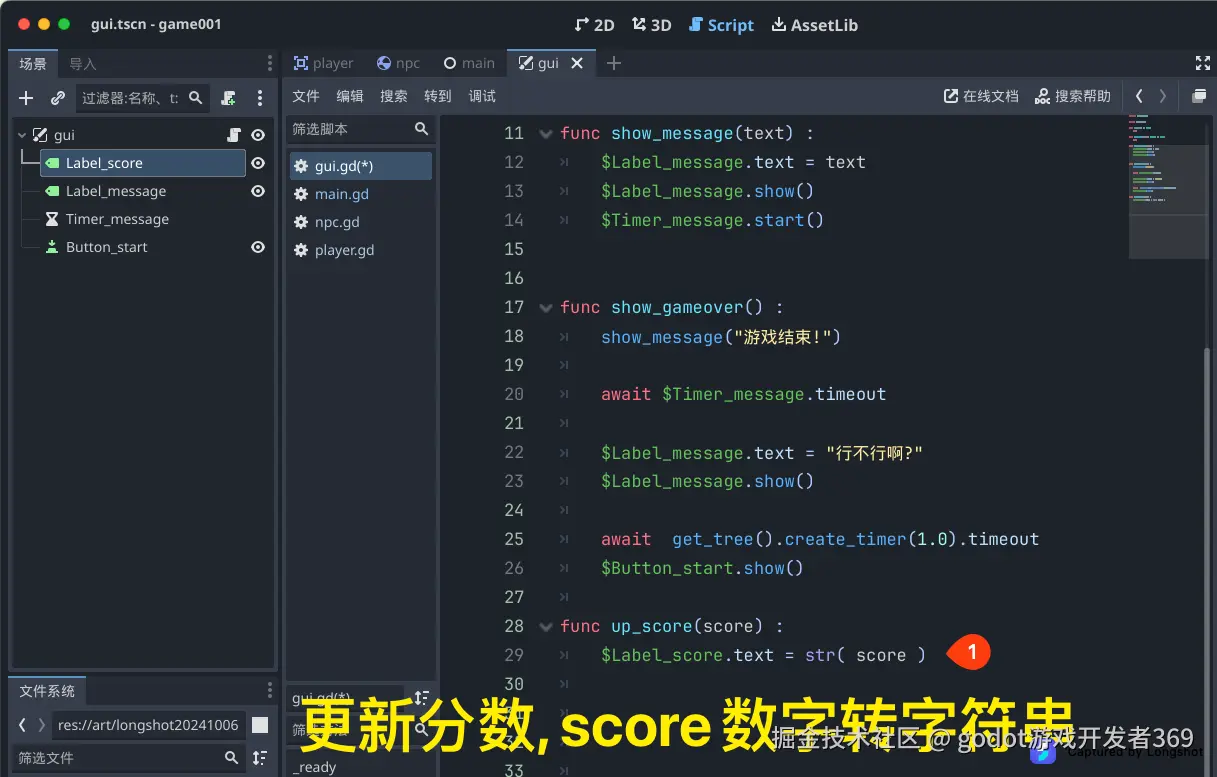Click the filesystem sort files icon

click(x=260, y=758)
